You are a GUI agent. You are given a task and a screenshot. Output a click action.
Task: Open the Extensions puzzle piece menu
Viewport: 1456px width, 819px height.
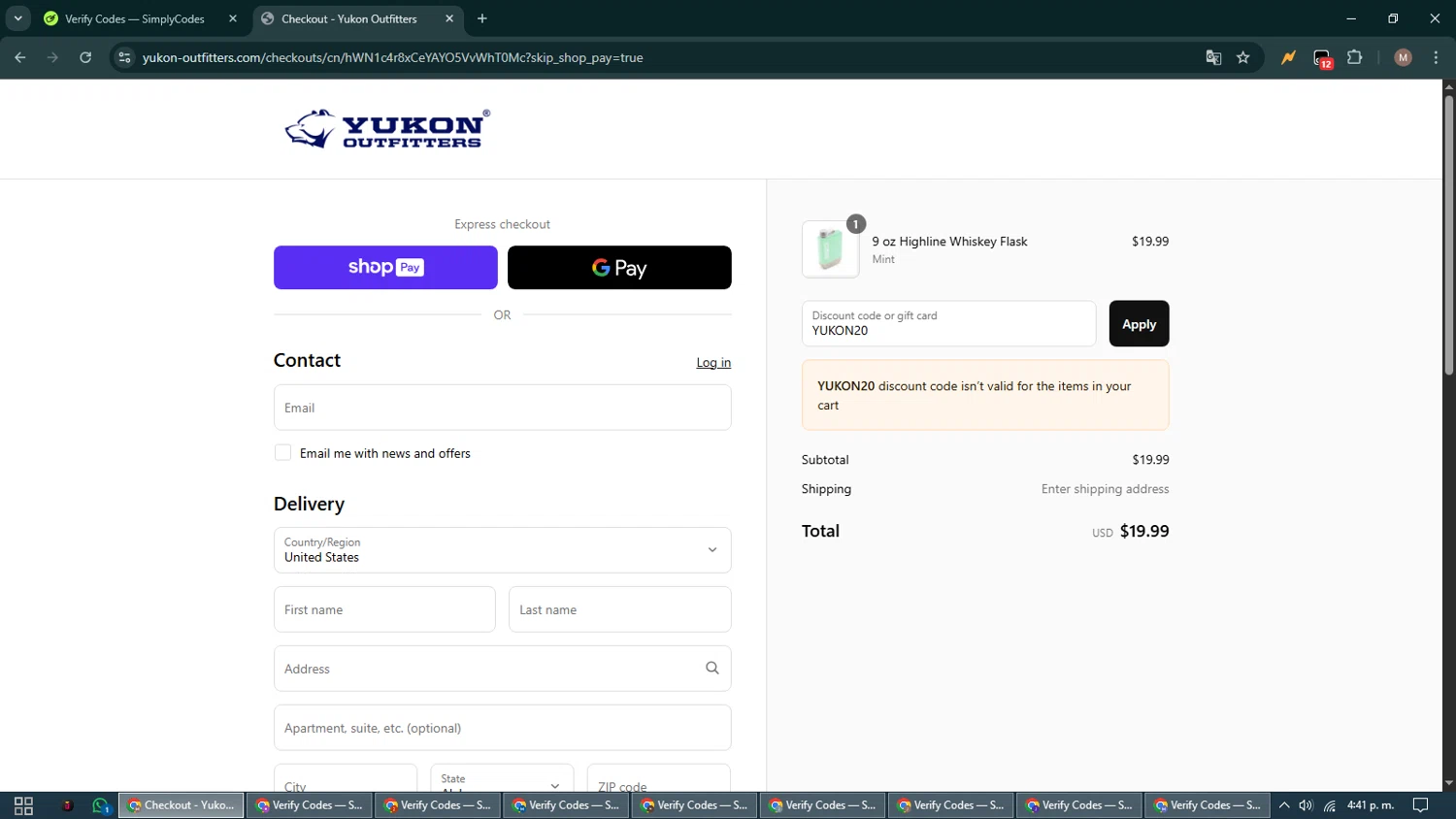click(1355, 57)
